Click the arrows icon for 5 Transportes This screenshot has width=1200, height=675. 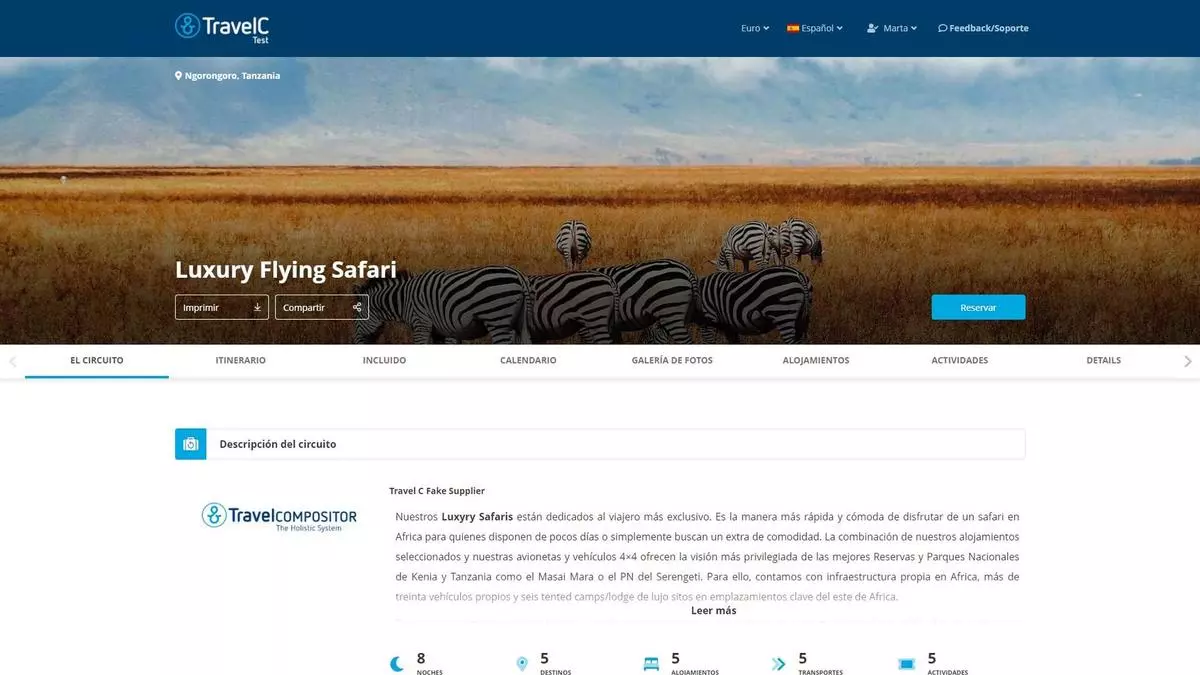[779, 664]
